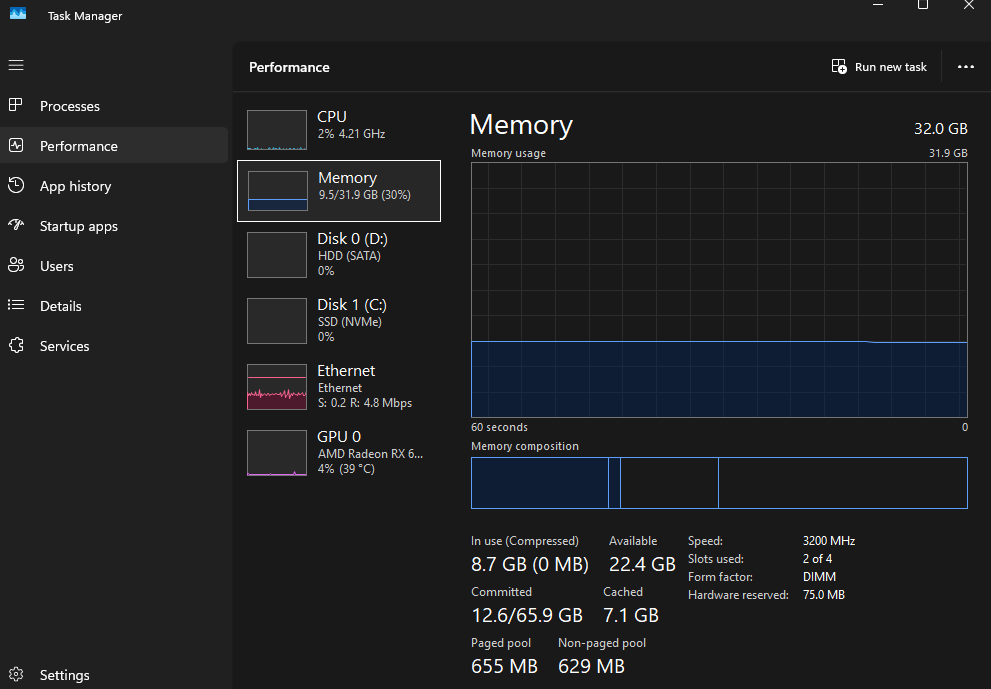View Ethernet network throughput
This screenshot has width=991, height=689.
[338, 386]
